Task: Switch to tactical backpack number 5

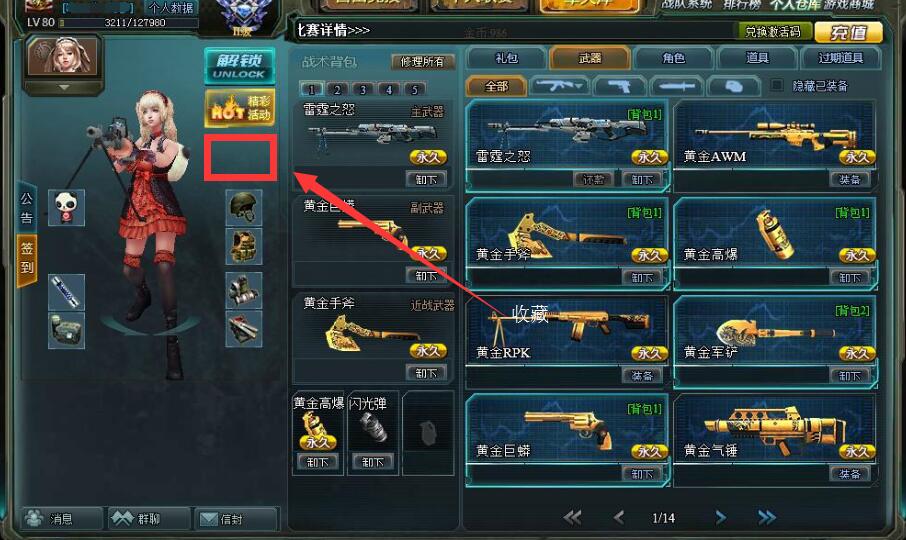Action: pos(414,89)
